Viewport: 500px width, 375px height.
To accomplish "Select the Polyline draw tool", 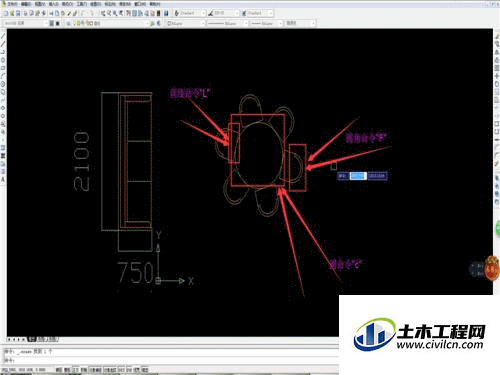I will click(x=3, y=52).
